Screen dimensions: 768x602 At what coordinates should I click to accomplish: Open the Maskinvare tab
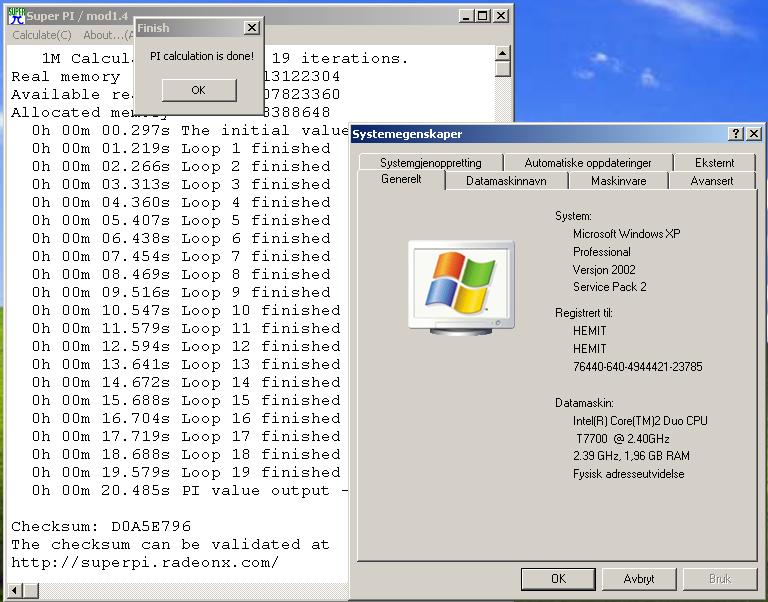pyautogui.click(x=619, y=181)
